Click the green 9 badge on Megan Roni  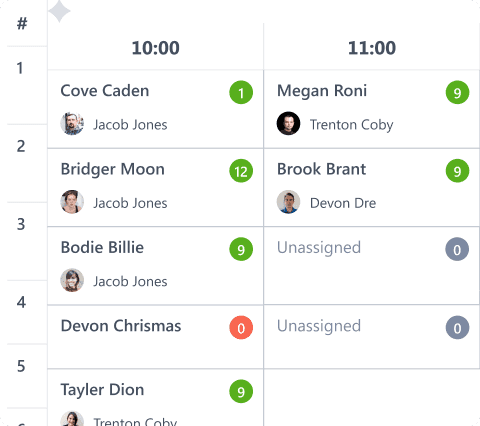pyautogui.click(x=457, y=92)
